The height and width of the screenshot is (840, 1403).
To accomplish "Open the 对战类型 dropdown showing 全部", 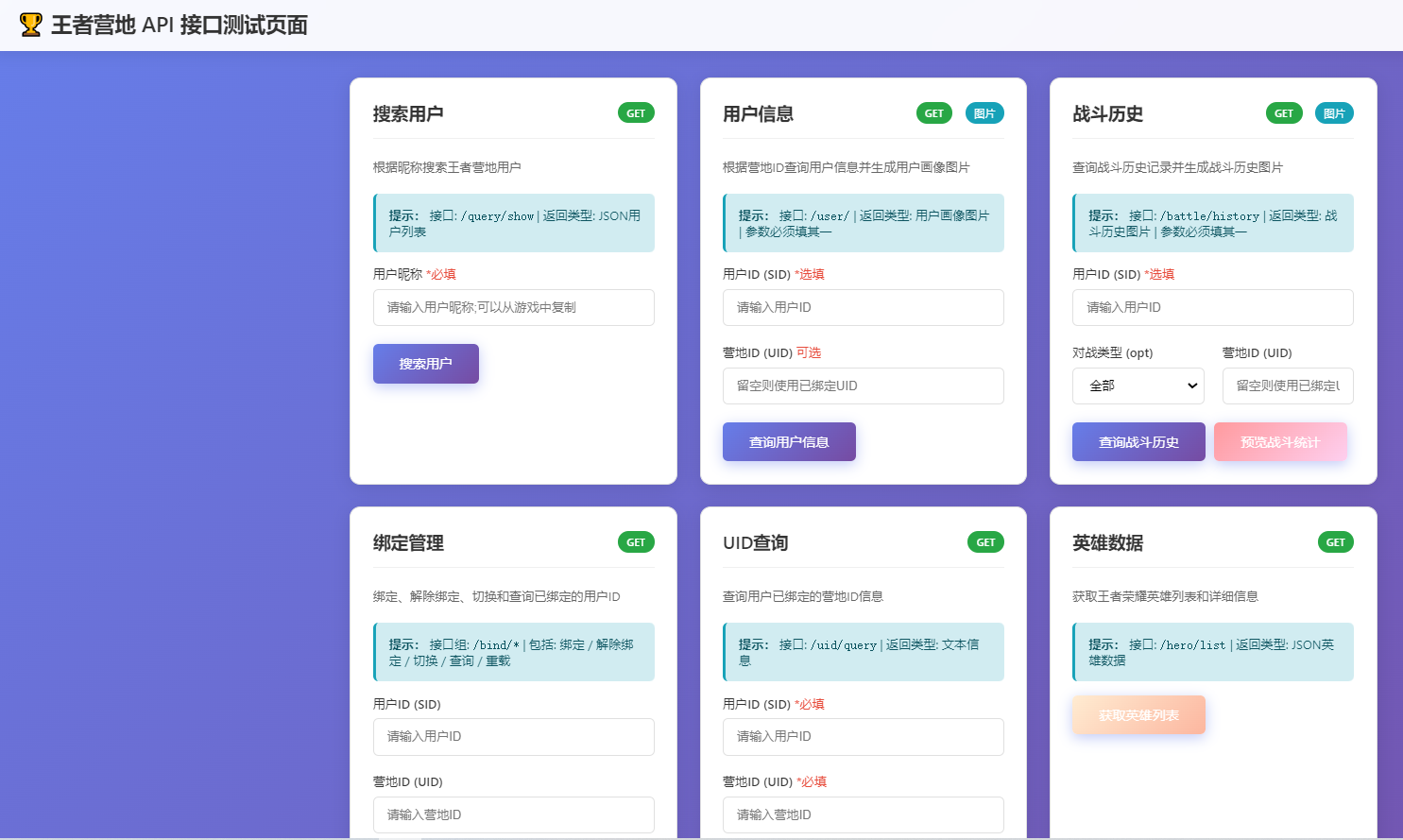I will coord(1138,386).
